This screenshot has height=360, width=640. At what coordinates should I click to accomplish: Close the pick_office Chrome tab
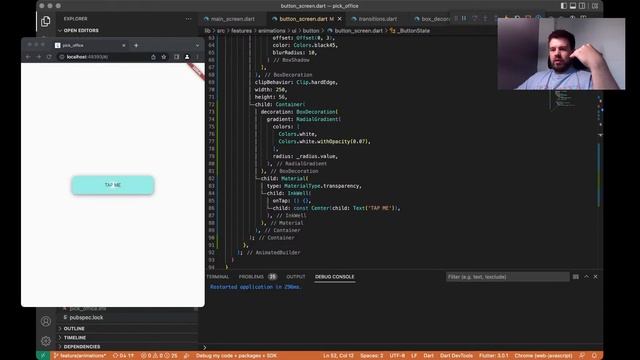(x=124, y=45)
